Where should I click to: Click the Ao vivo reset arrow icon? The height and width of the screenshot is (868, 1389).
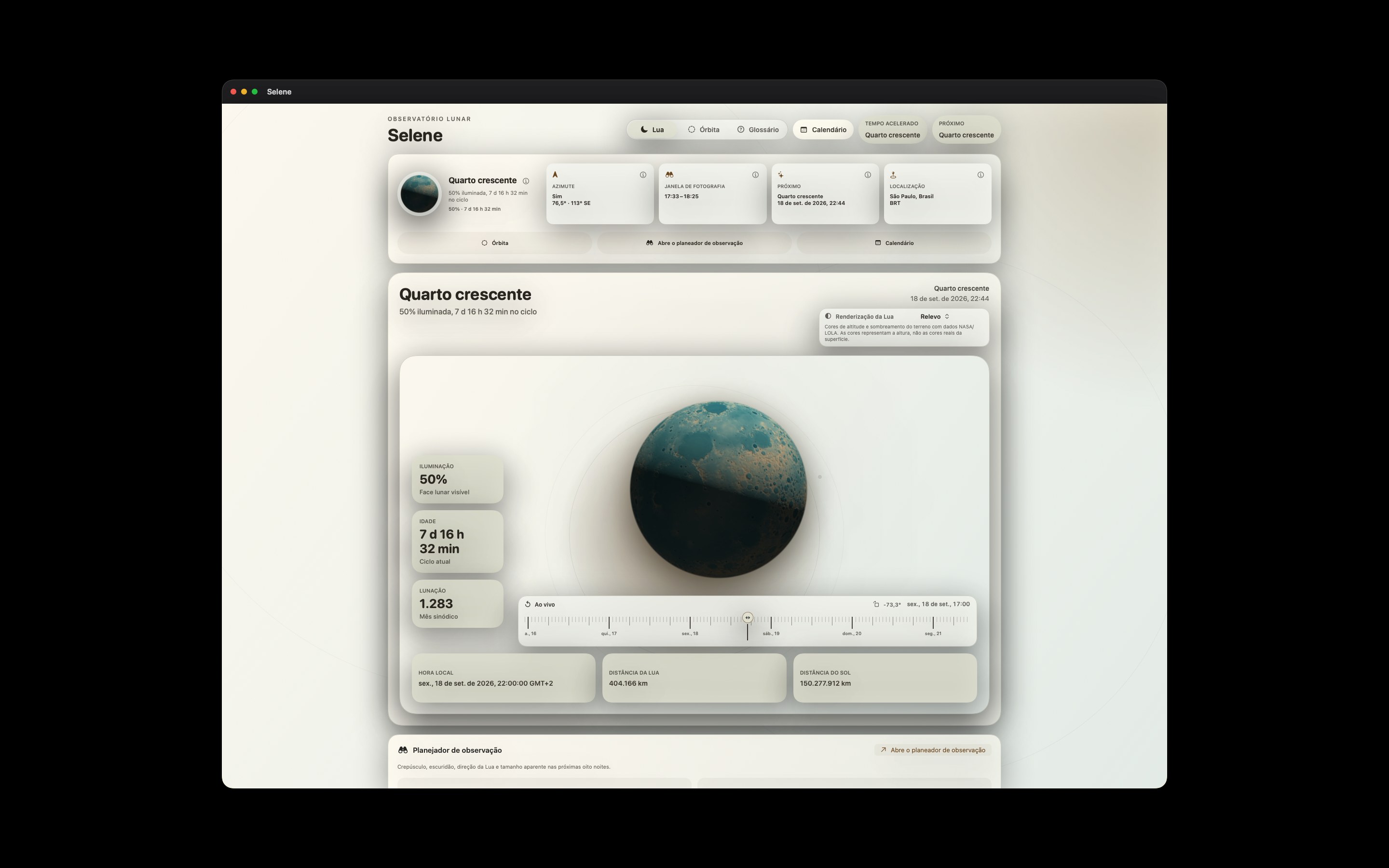click(x=528, y=604)
